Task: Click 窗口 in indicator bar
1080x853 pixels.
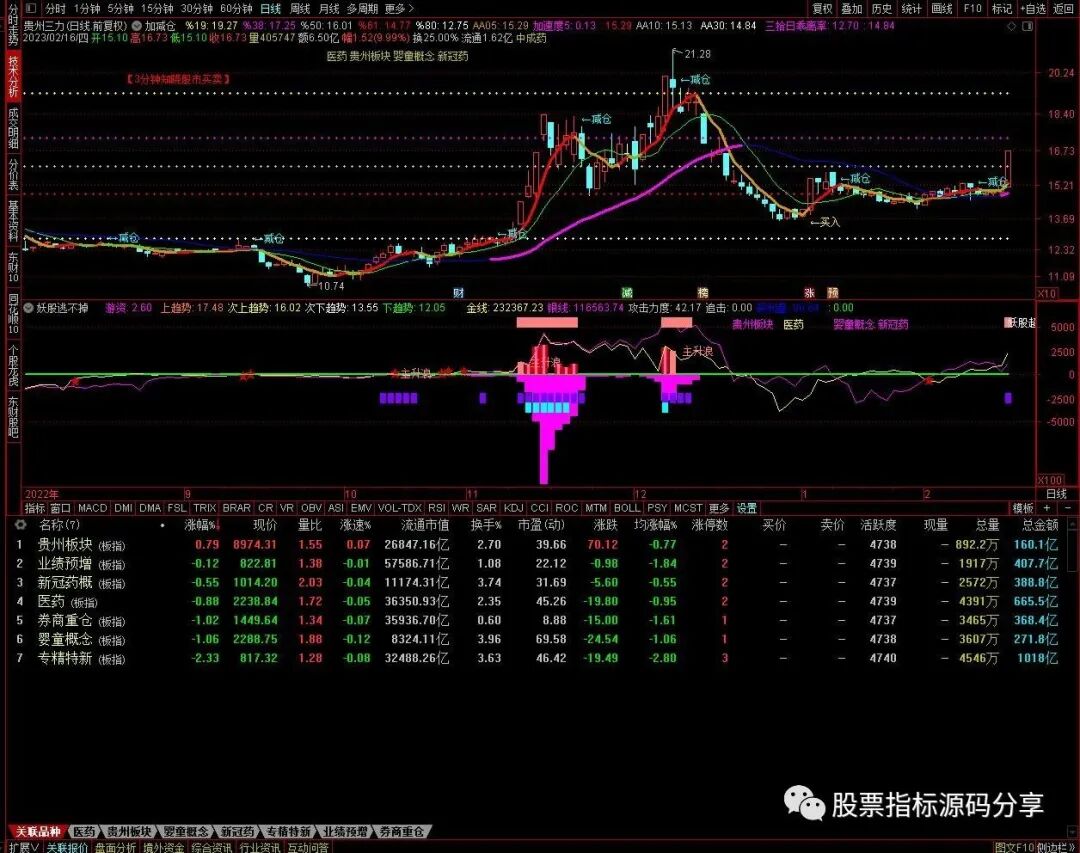Action: pos(61,508)
